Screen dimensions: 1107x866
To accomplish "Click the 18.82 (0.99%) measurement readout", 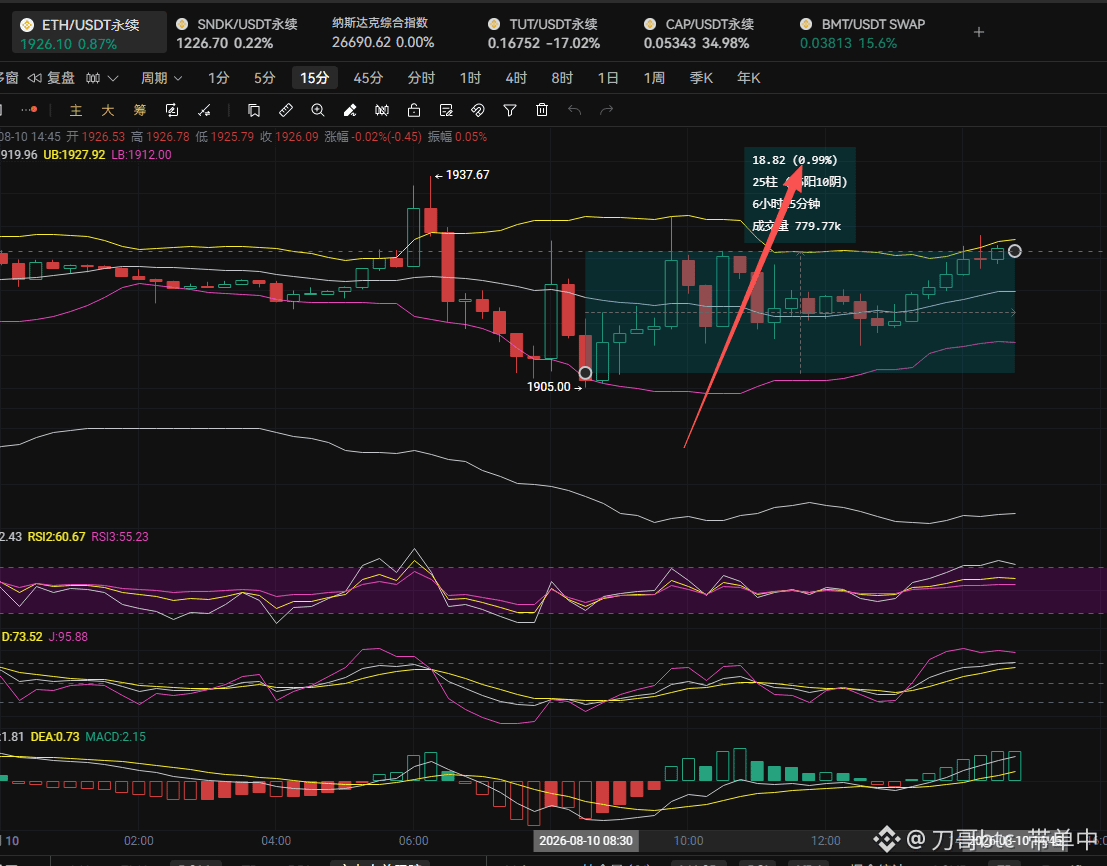I will click(x=795, y=160).
